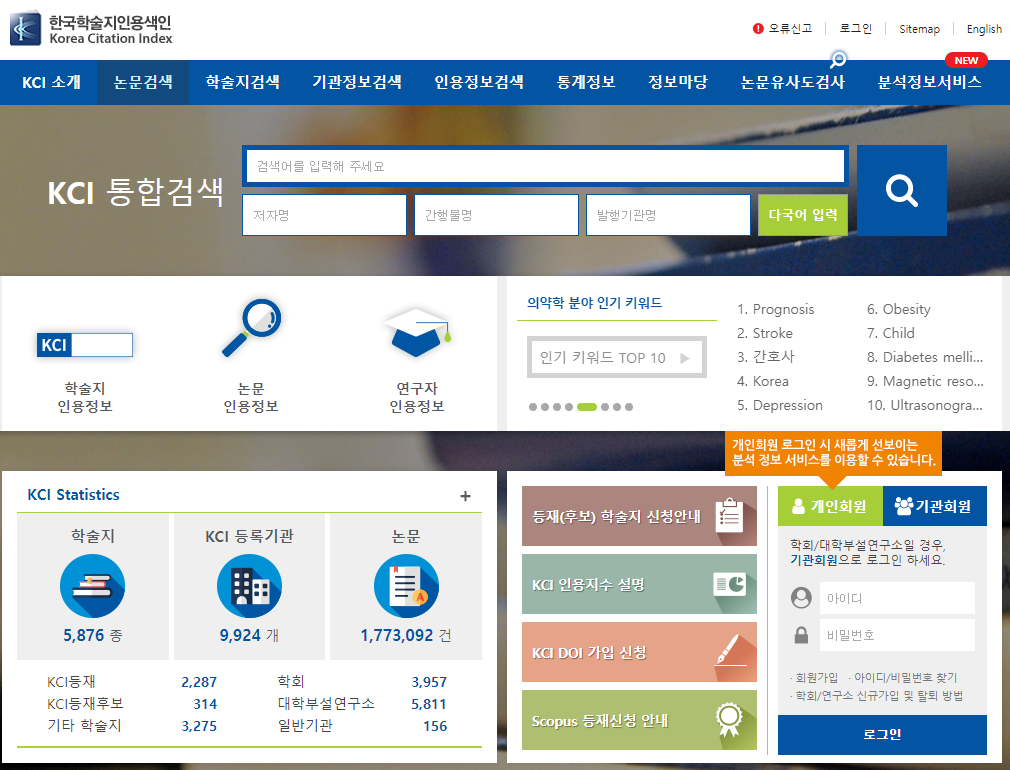The image size is (1010, 770).
Task: Click the NEW badge above 분석정보서비스
Action: coord(966,60)
